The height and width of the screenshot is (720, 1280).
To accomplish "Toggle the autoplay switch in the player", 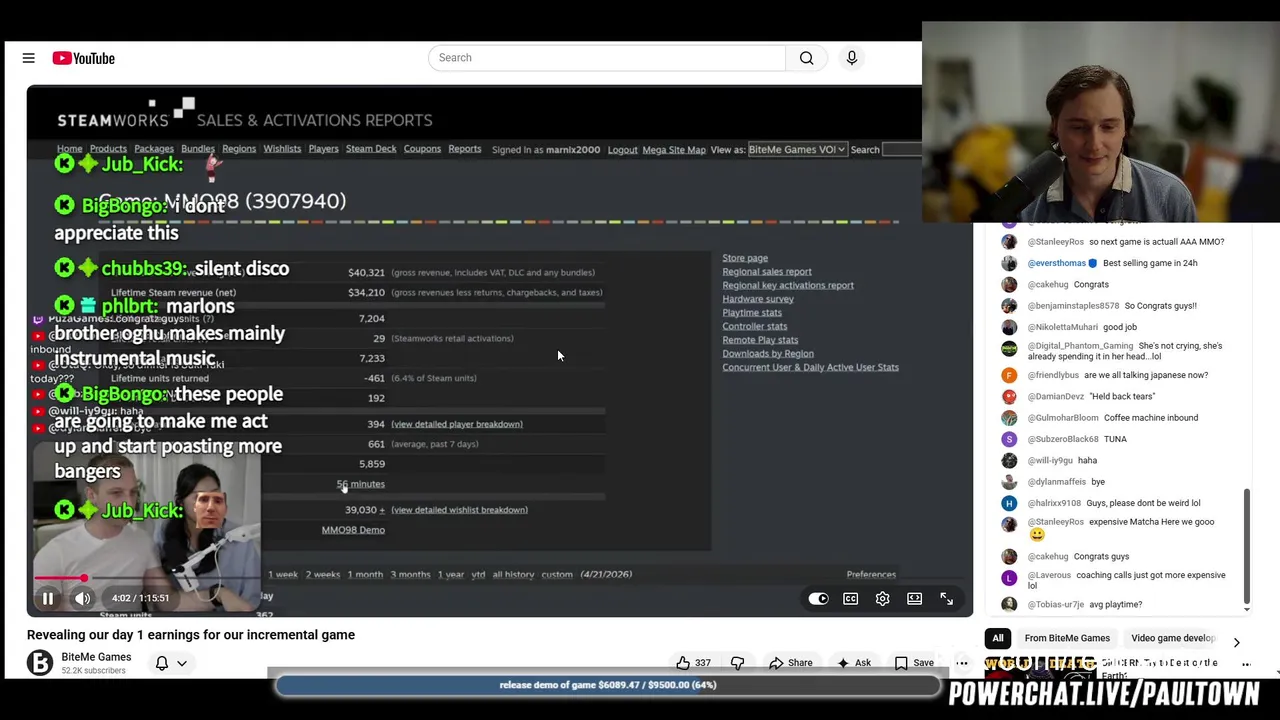I will [x=818, y=598].
